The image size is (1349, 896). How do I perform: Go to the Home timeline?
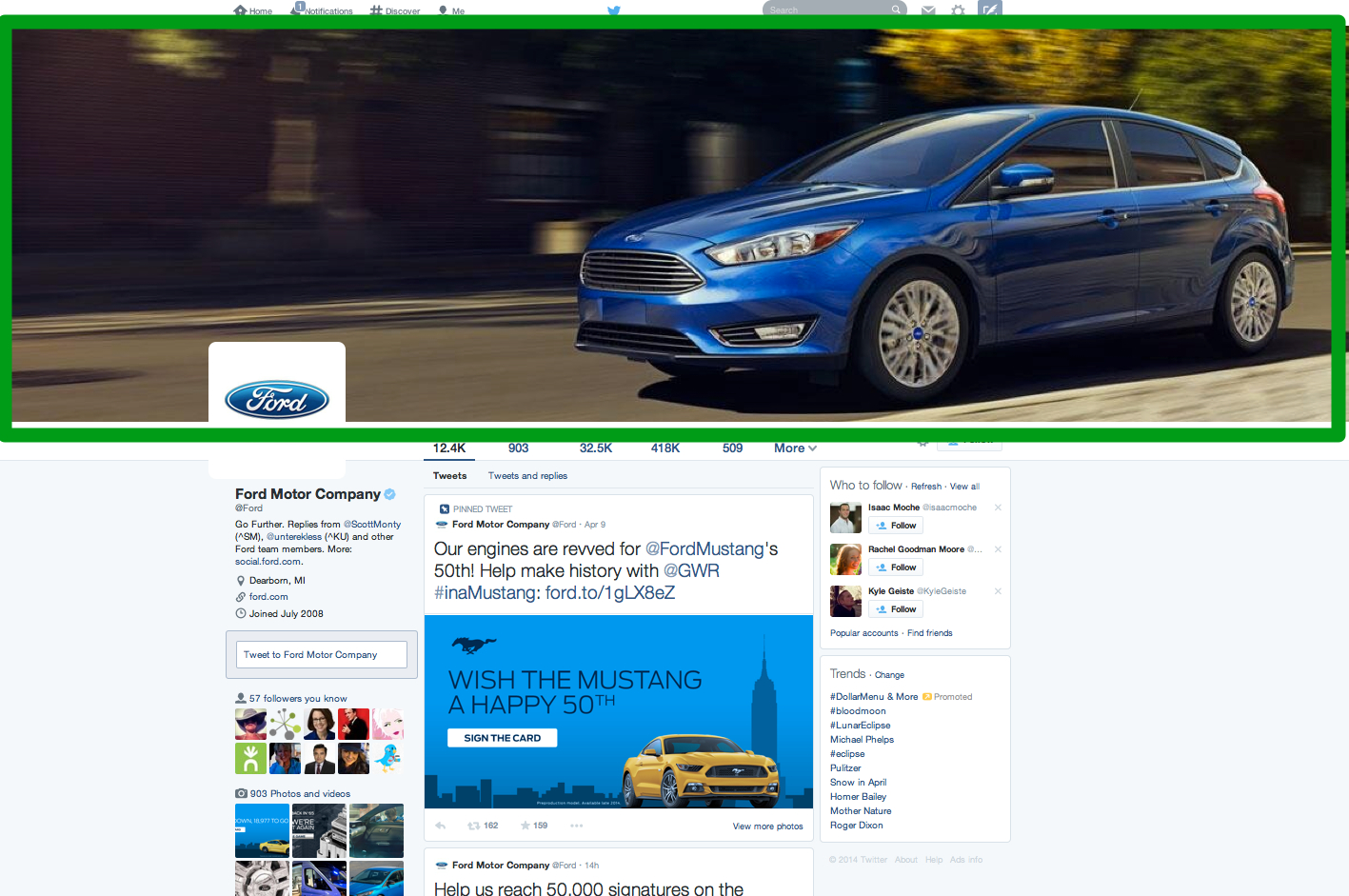tap(253, 10)
